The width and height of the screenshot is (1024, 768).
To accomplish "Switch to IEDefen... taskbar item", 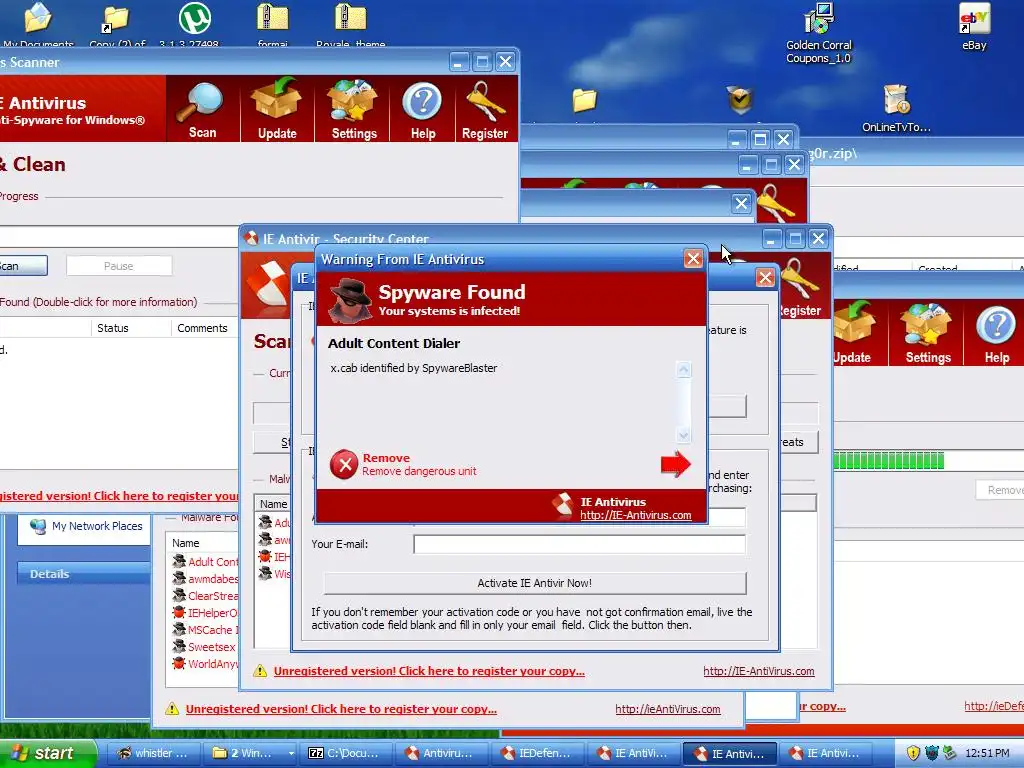I will (x=539, y=753).
